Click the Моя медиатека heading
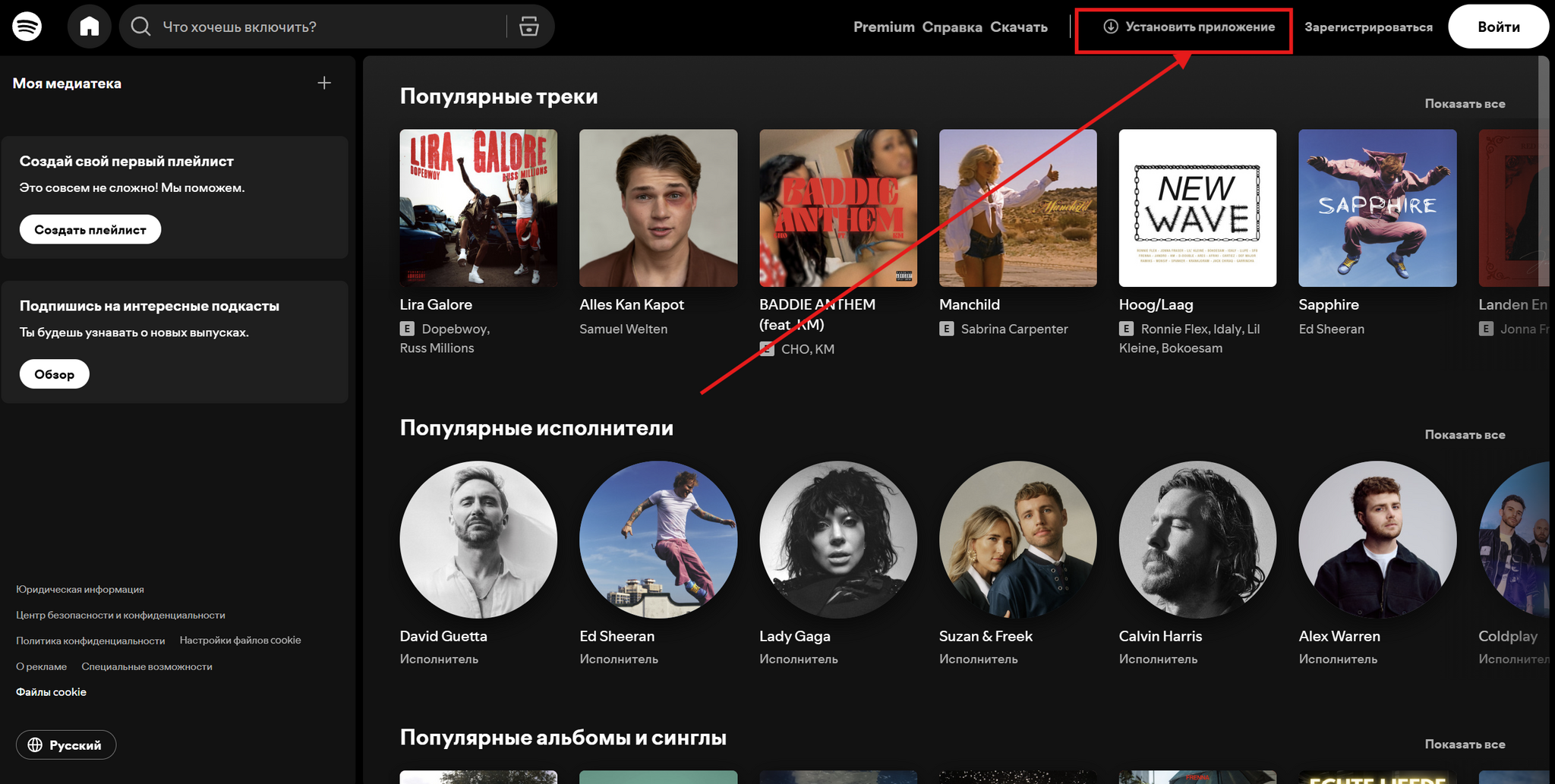Screen dimensions: 1555x784 click(67, 83)
